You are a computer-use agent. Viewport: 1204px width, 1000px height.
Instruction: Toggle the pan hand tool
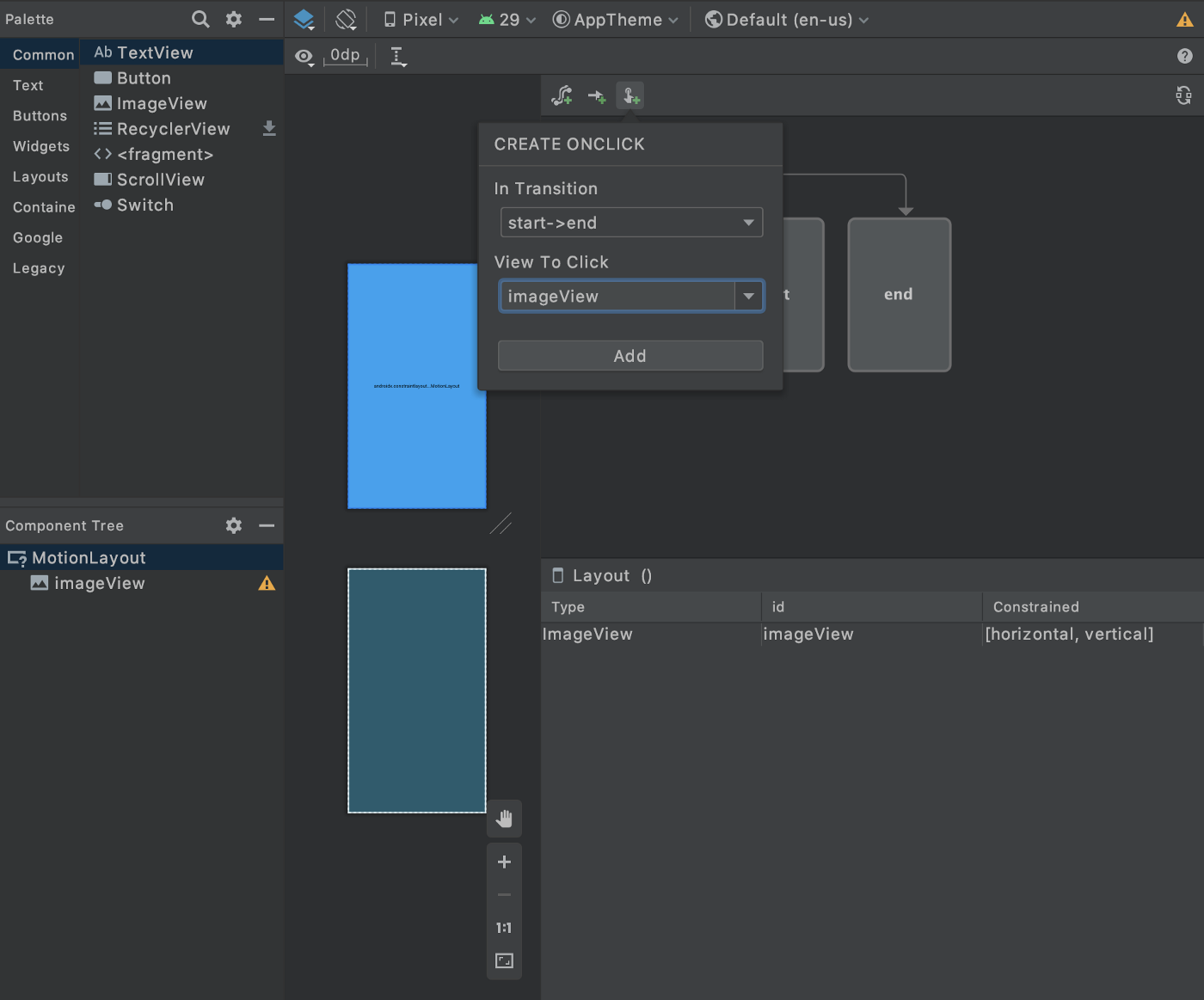pyautogui.click(x=504, y=819)
